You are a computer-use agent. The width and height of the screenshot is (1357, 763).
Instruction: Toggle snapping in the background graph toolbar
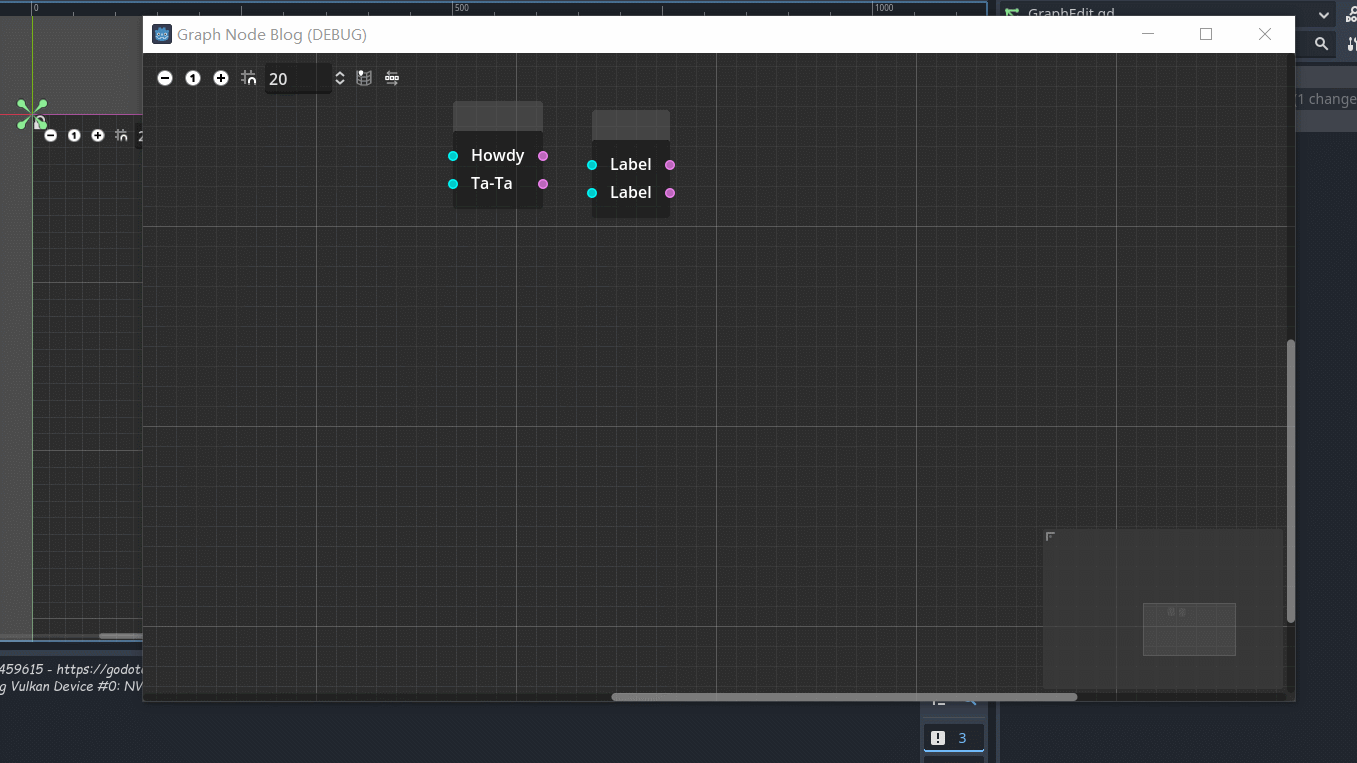tap(121, 135)
